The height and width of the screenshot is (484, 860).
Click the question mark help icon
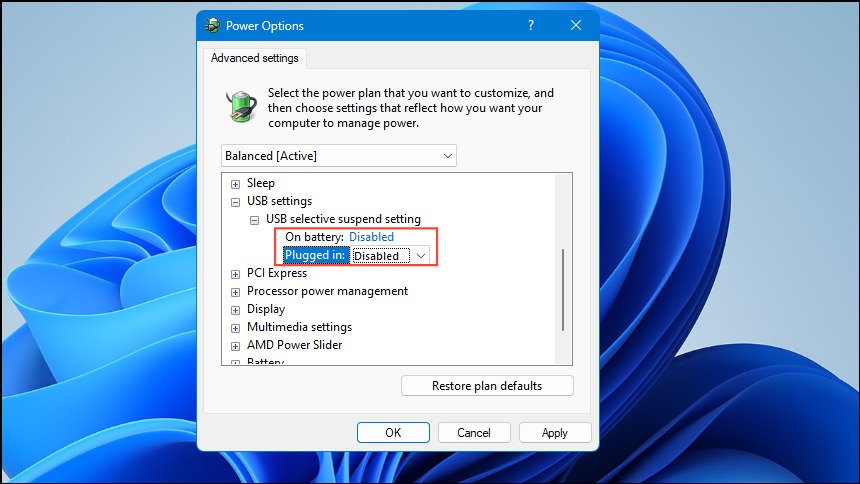click(531, 25)
